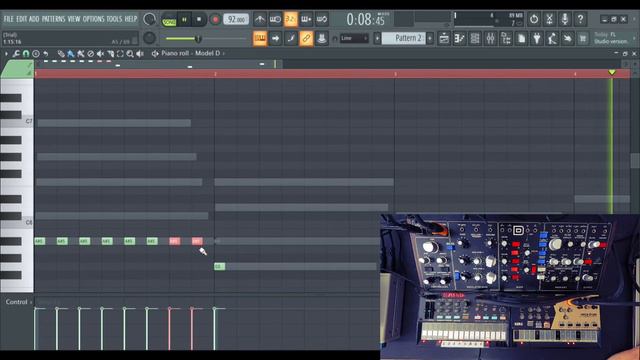
Task: Open the FILE menu
Action: click(8, 19)
